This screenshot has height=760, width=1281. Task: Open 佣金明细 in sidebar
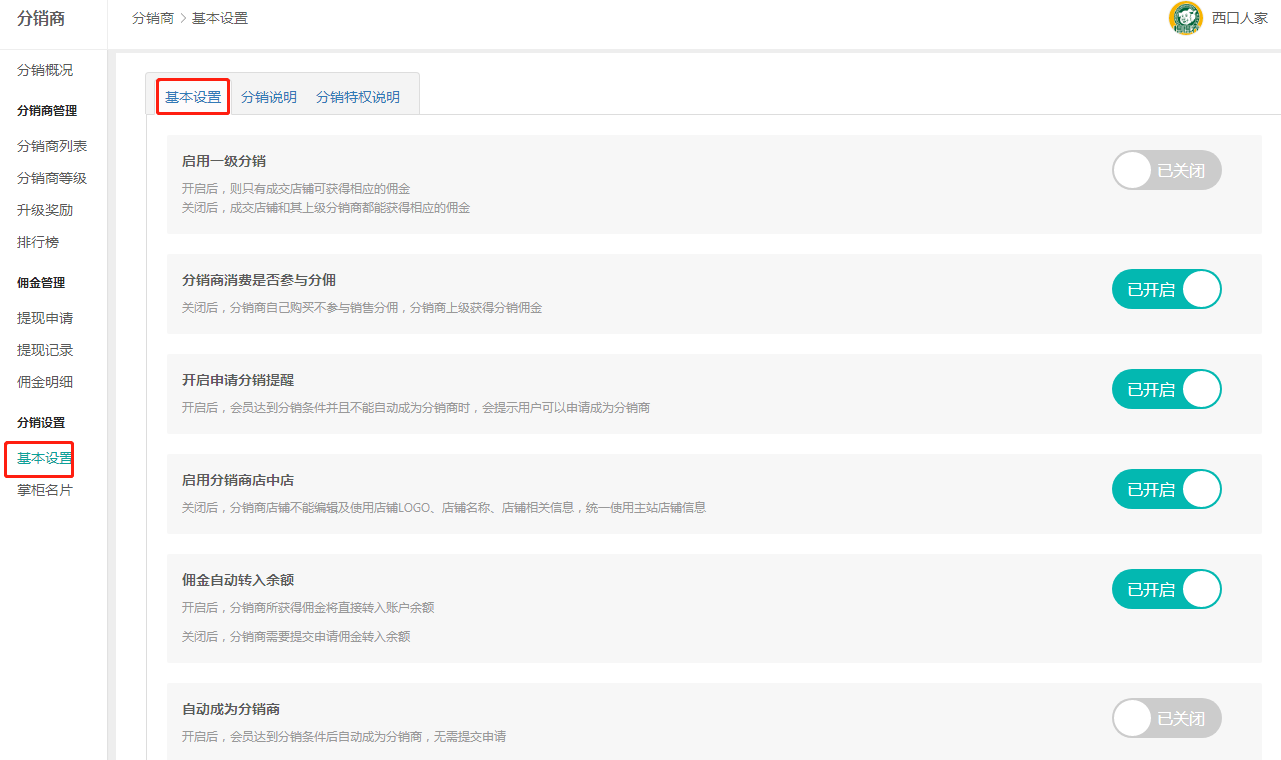tap(45, 382)
